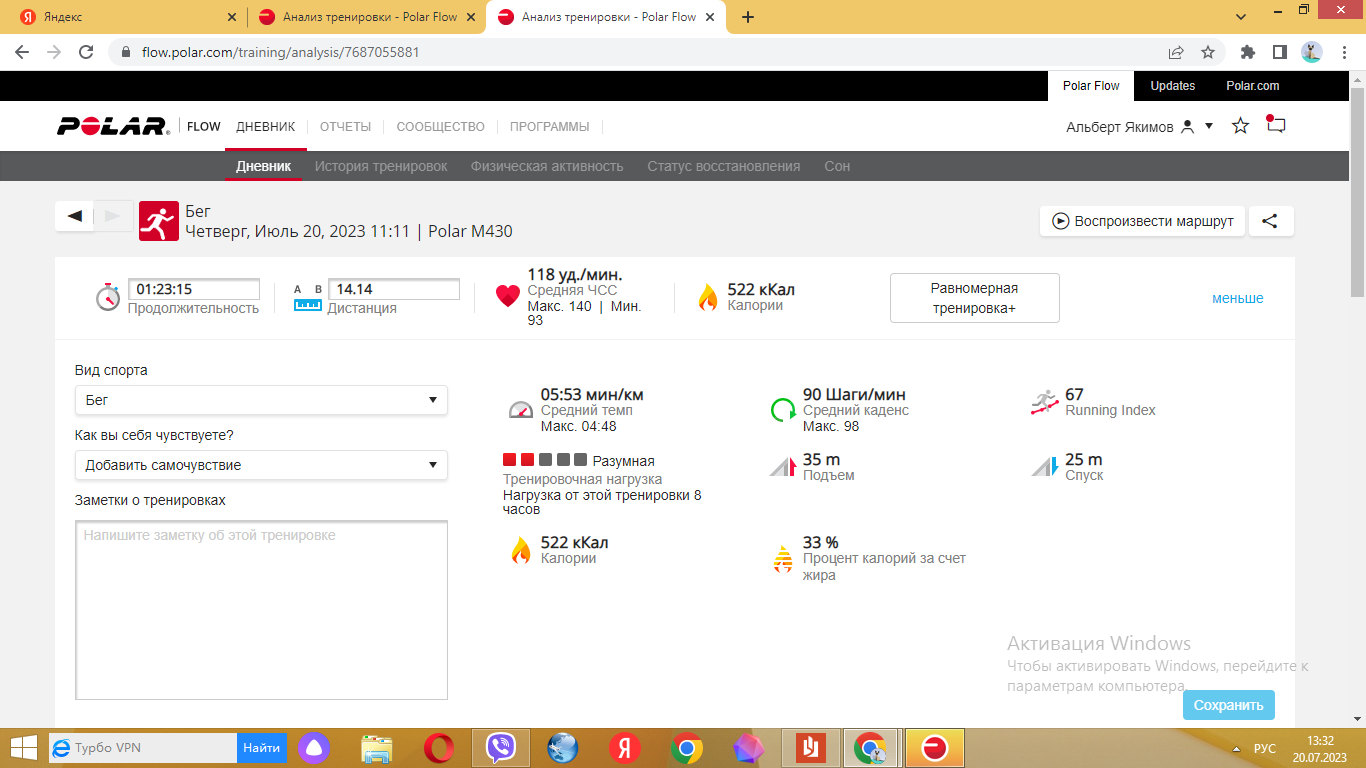The image size is (1366, 768).
Task: Click Воспроизвести маршрут button
Action: point(1143,221)
